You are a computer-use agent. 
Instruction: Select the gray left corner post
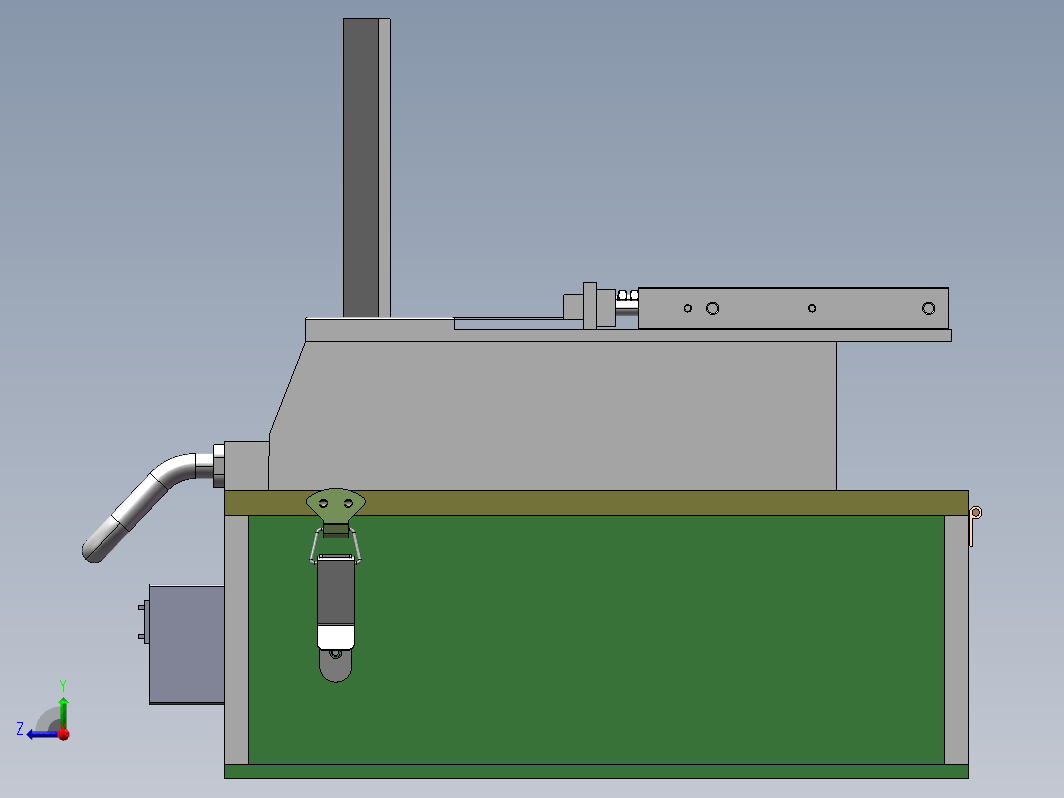point(236,640)
